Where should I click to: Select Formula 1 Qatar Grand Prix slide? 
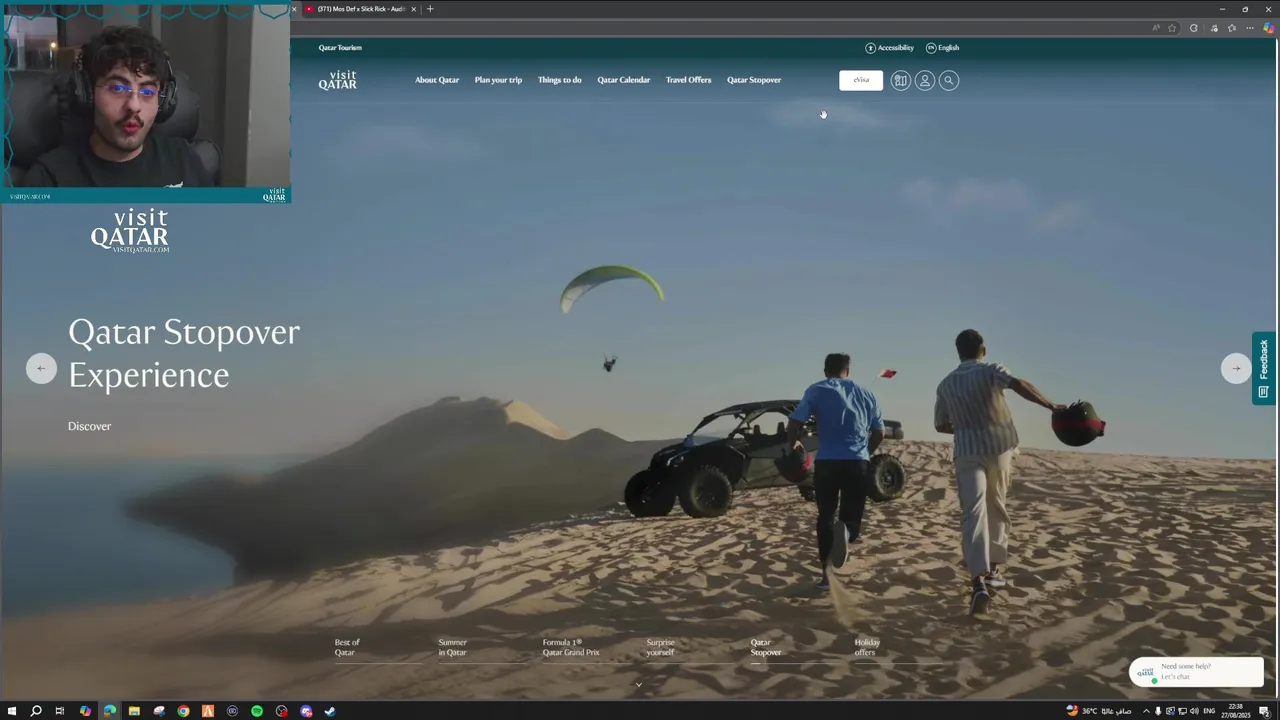point(571,647)
